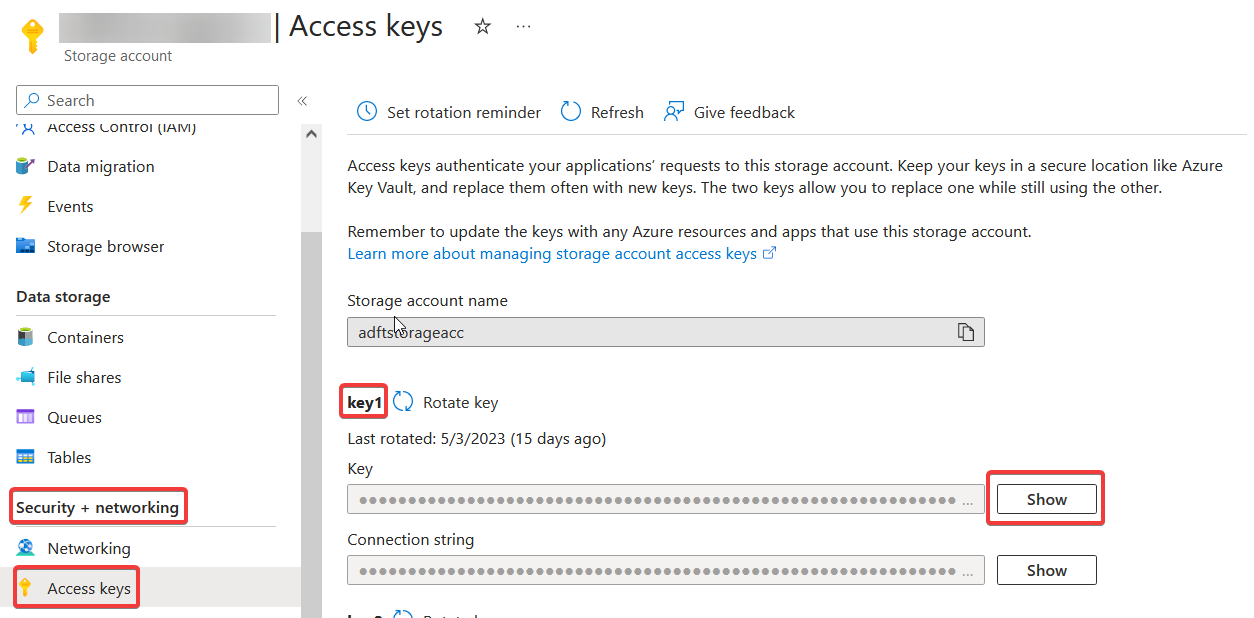This screenshot has height=618, width=1254.
Task: Show the key1 Connection string
Action: tap(1046, 570)
